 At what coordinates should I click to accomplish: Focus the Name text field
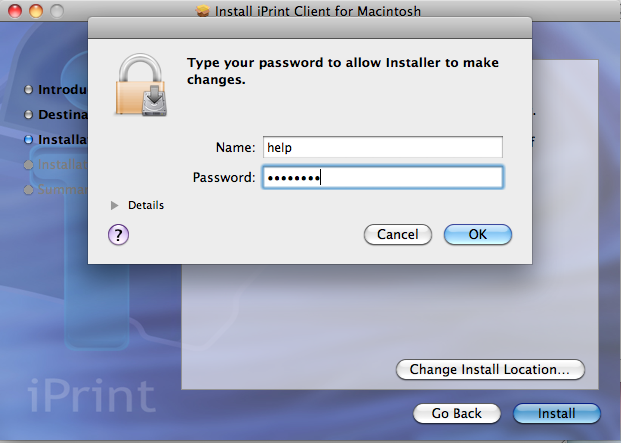(381, 147)
